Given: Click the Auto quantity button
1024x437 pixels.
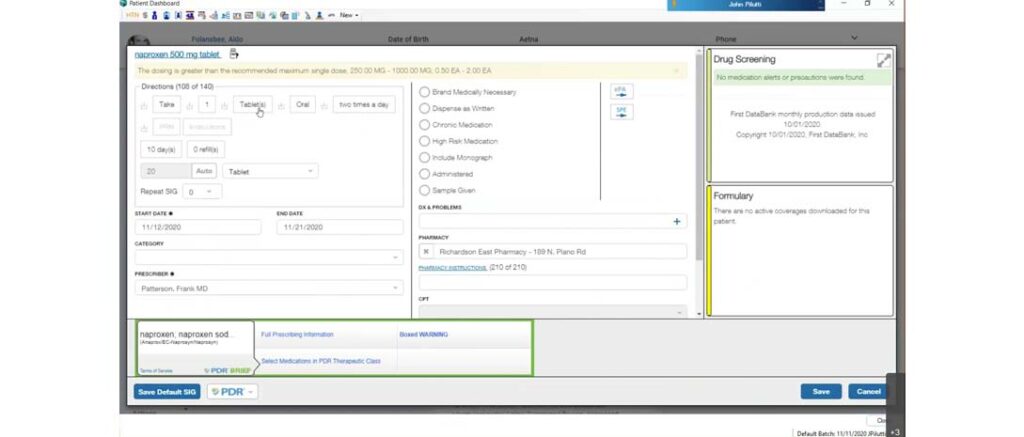Looking at the screenshot, I should [204, 171].
